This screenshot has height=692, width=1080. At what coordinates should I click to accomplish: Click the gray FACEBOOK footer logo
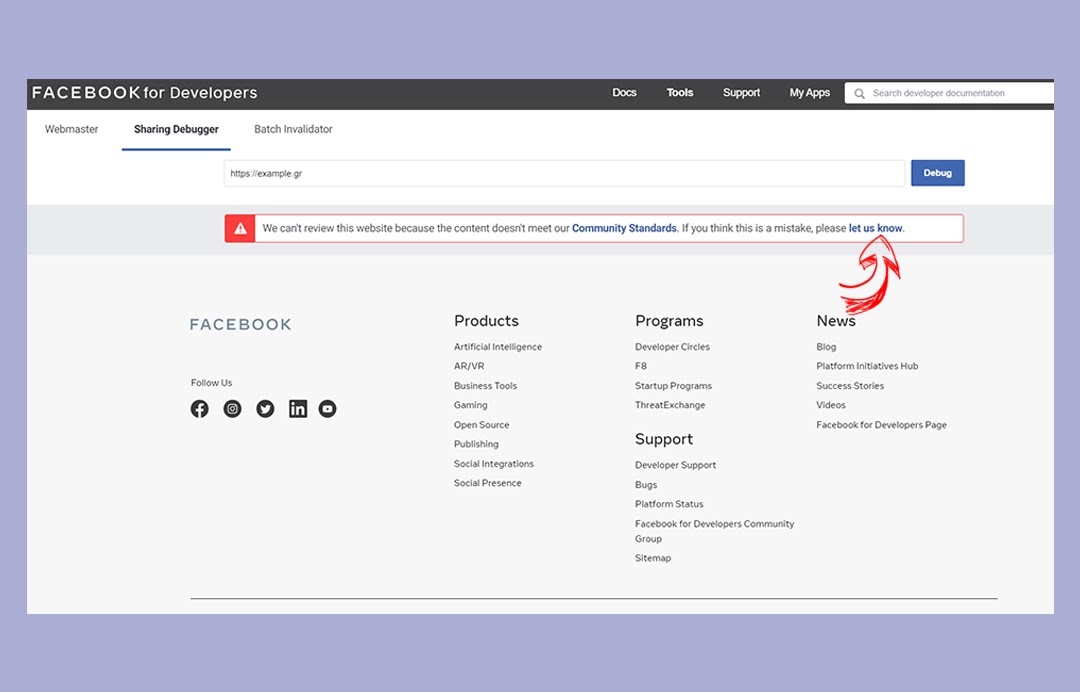click(x=240, y=324)
